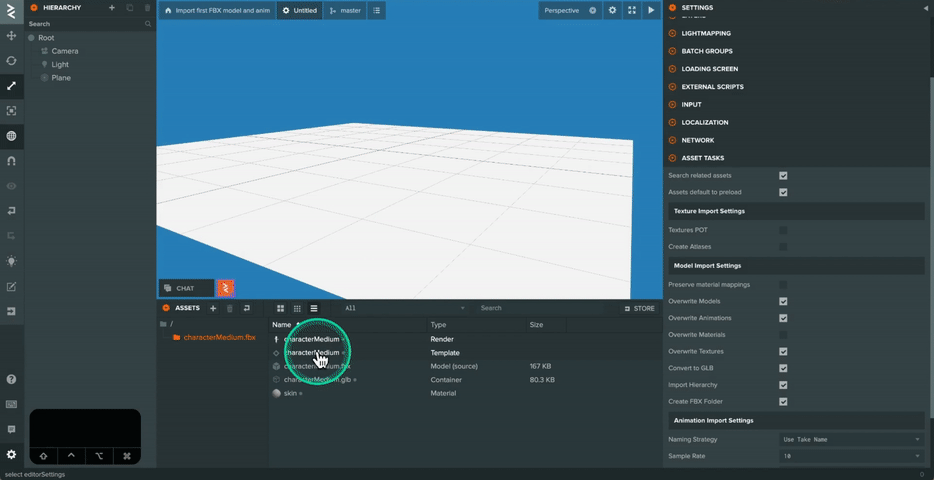Image resolution: width=934 pixels, height=480 pixels.
Task: Open help question mark icon
Action: click(x=11, y=379)
